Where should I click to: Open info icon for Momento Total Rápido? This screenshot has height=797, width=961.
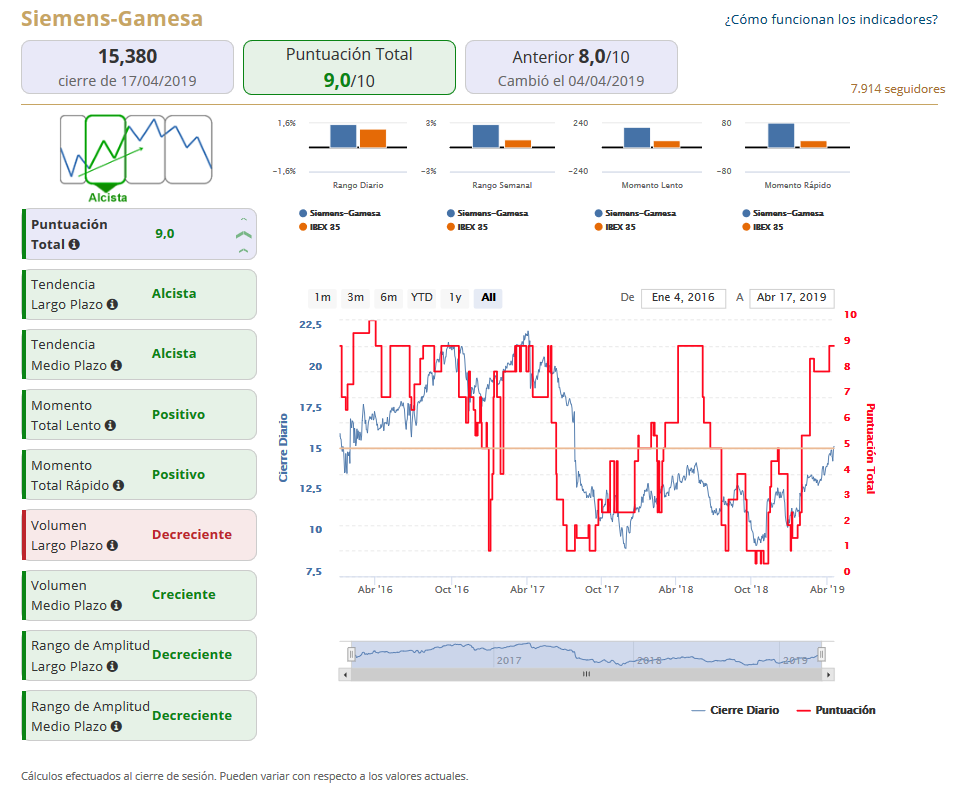point(118,486)
